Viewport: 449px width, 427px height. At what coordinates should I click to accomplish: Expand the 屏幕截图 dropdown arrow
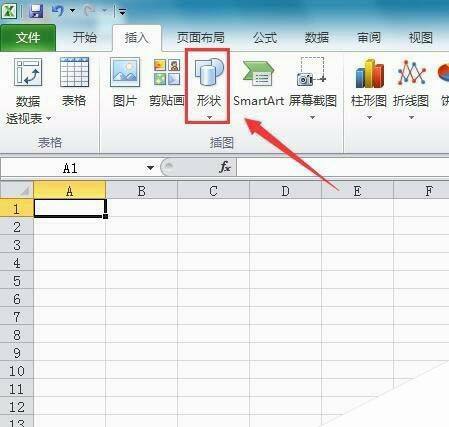point(312,117)
